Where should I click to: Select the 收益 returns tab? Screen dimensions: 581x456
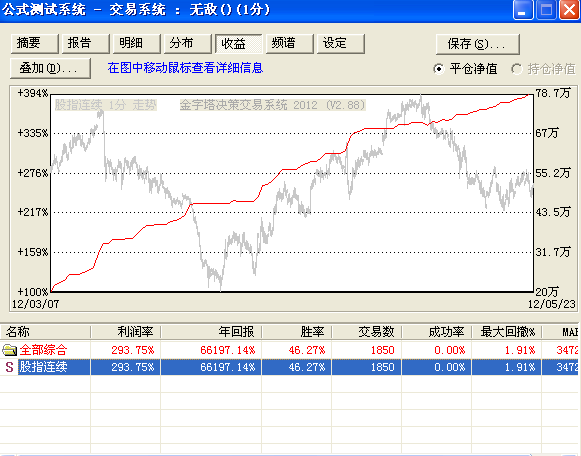tap(239, 44)
